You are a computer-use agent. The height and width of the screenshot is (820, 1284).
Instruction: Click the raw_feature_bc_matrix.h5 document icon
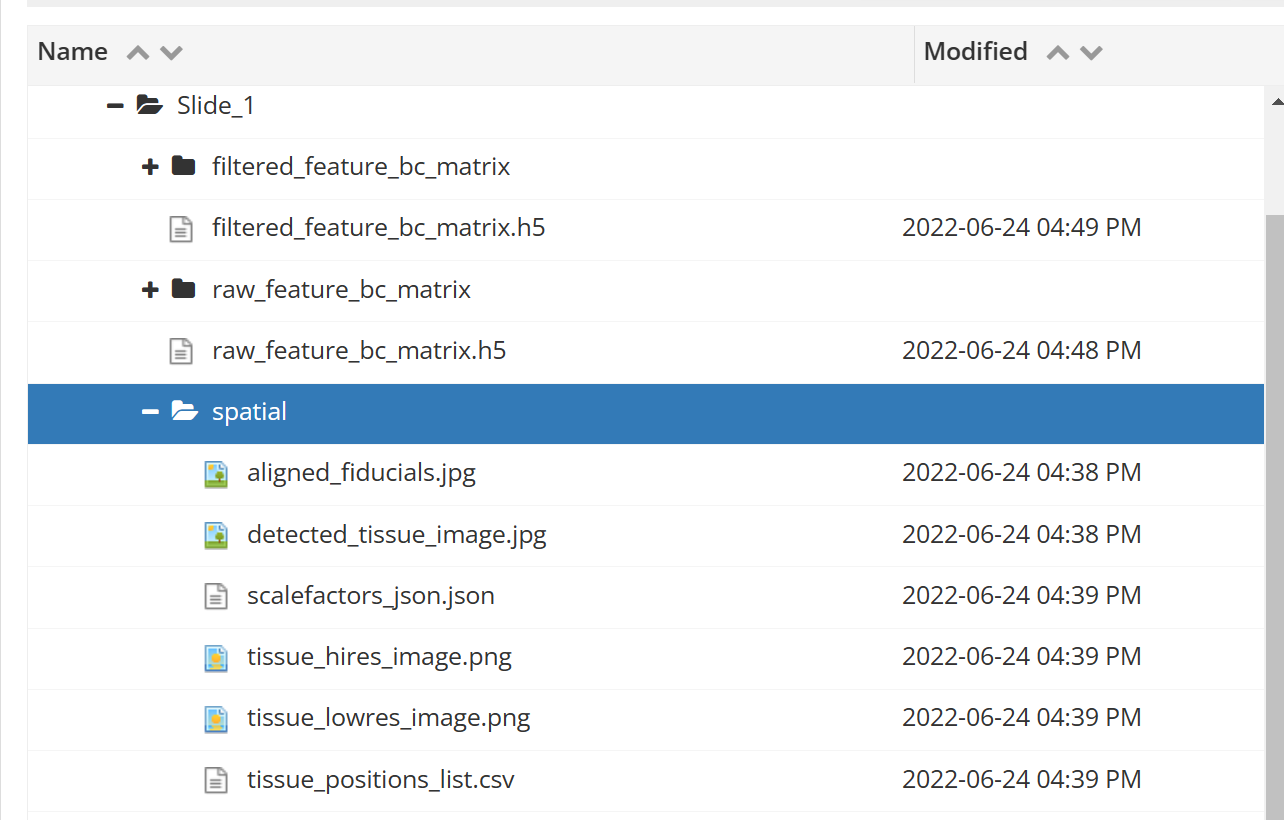[x=181, y=351]
